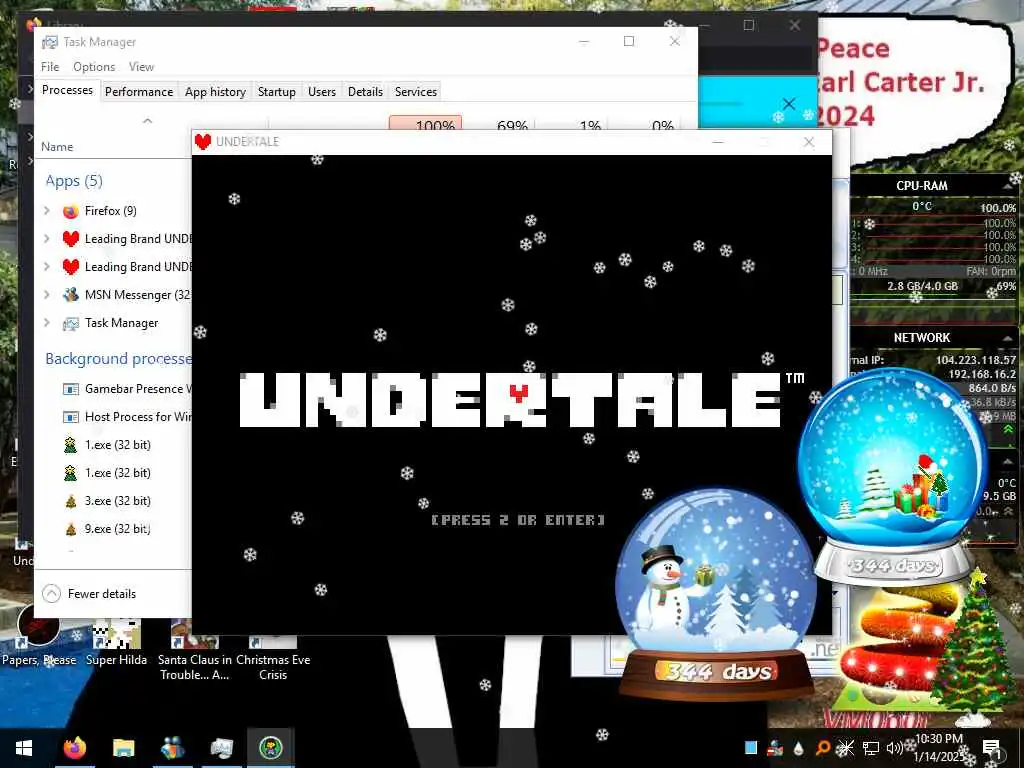
Task: Click the Background processes group heading
Action: click(118, 359)
